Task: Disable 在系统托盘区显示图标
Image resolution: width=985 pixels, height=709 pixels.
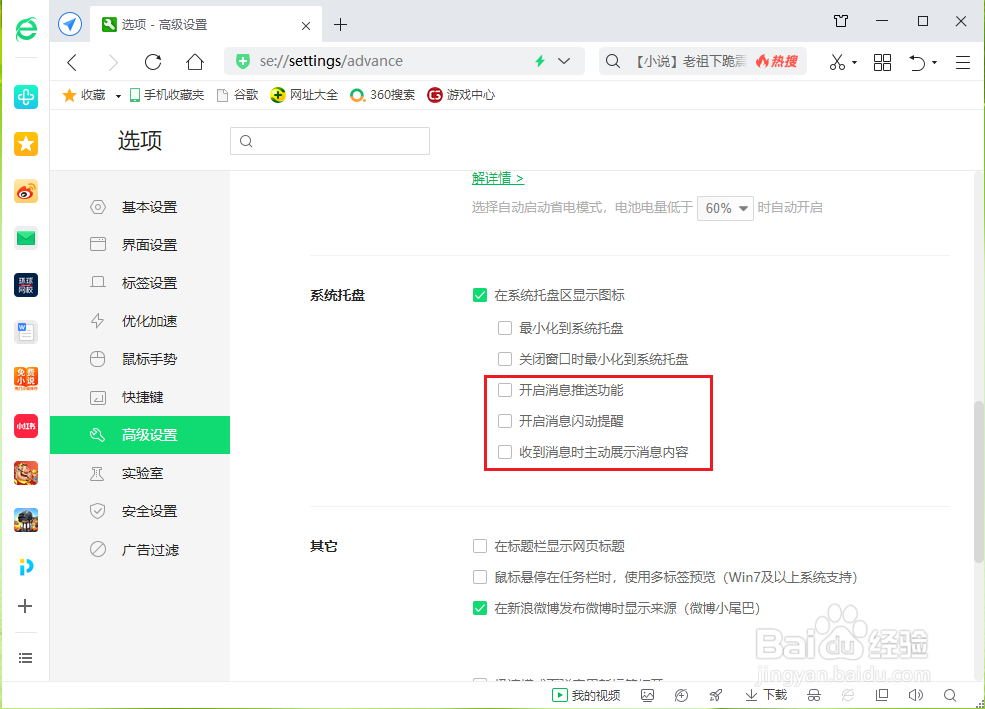Action: point(480,295)
